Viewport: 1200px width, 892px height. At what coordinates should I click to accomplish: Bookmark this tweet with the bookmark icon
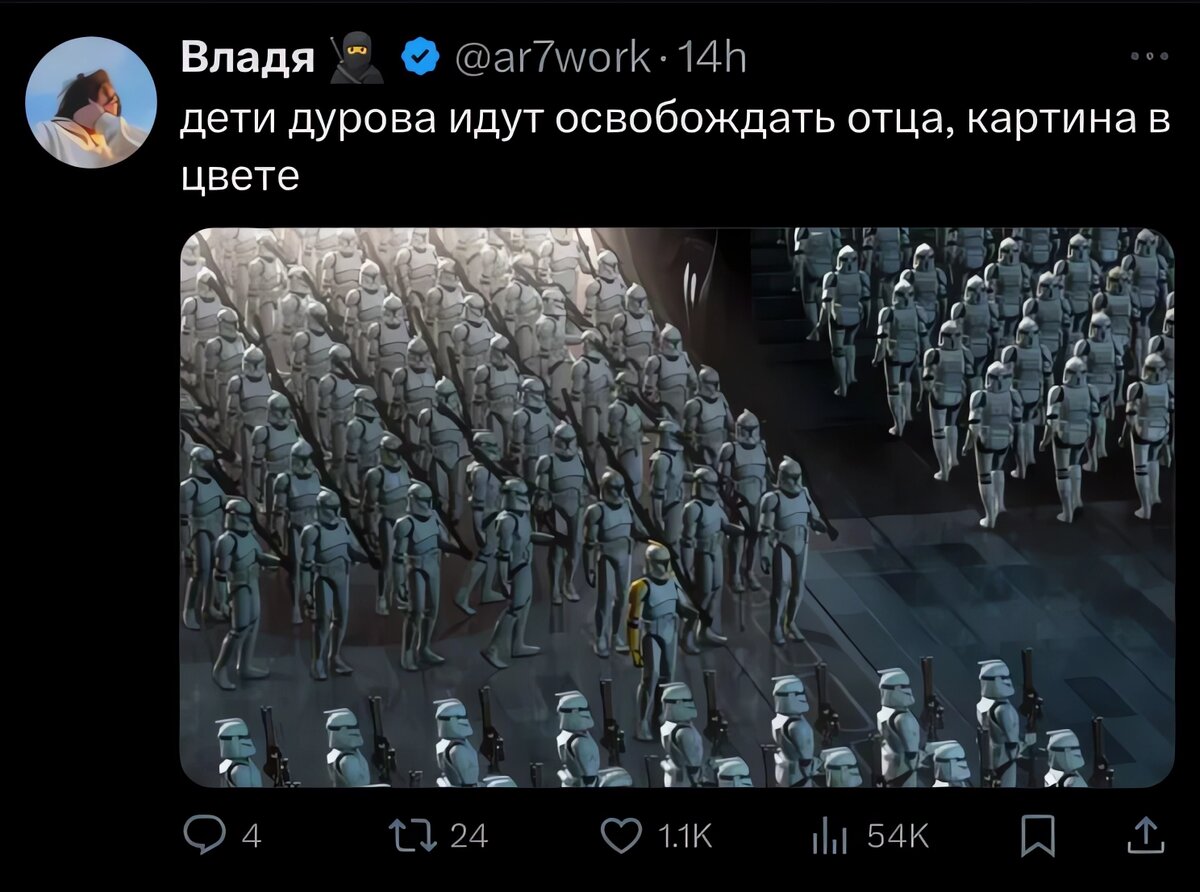pos(1038,836)
